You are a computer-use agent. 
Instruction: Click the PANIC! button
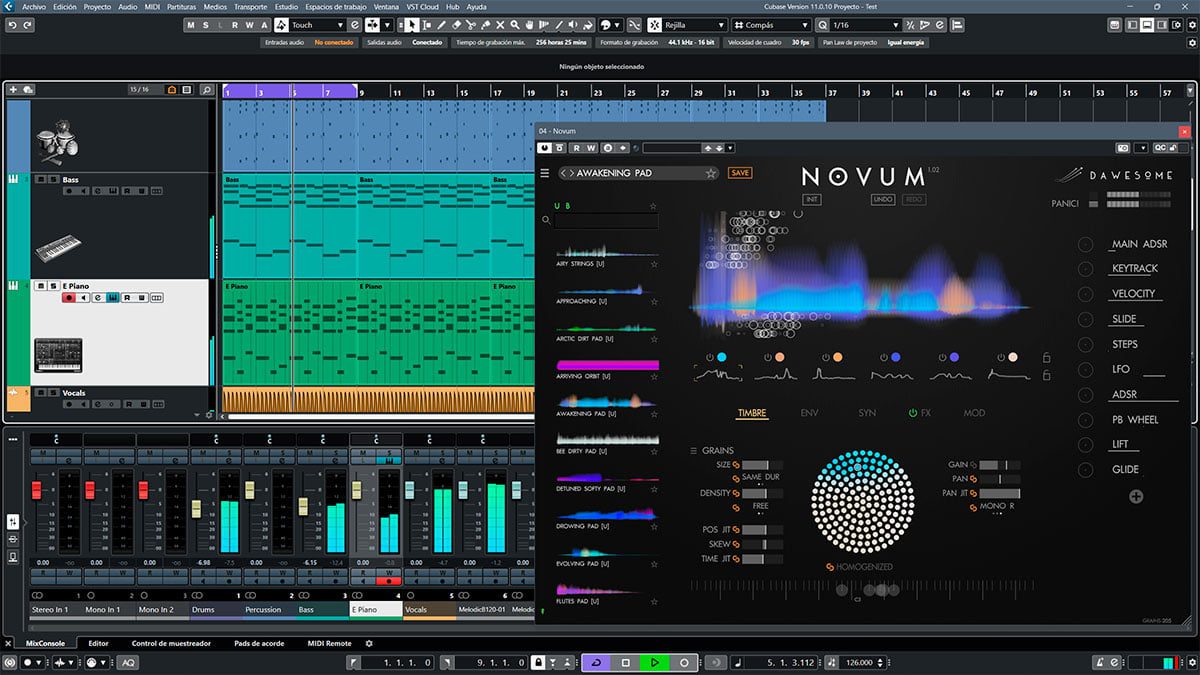tap(1064, 203)
